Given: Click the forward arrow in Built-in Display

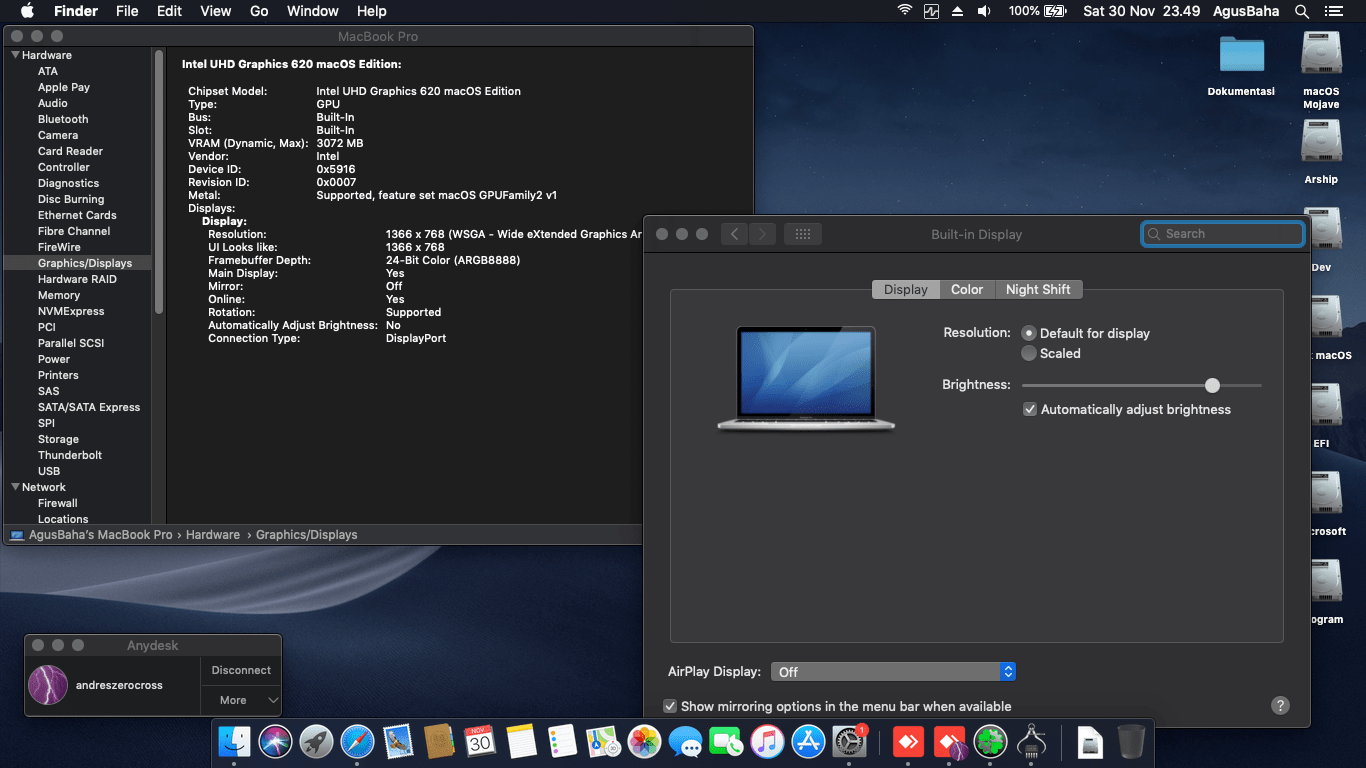Looking at the screenshot, I should coord(762,234).
